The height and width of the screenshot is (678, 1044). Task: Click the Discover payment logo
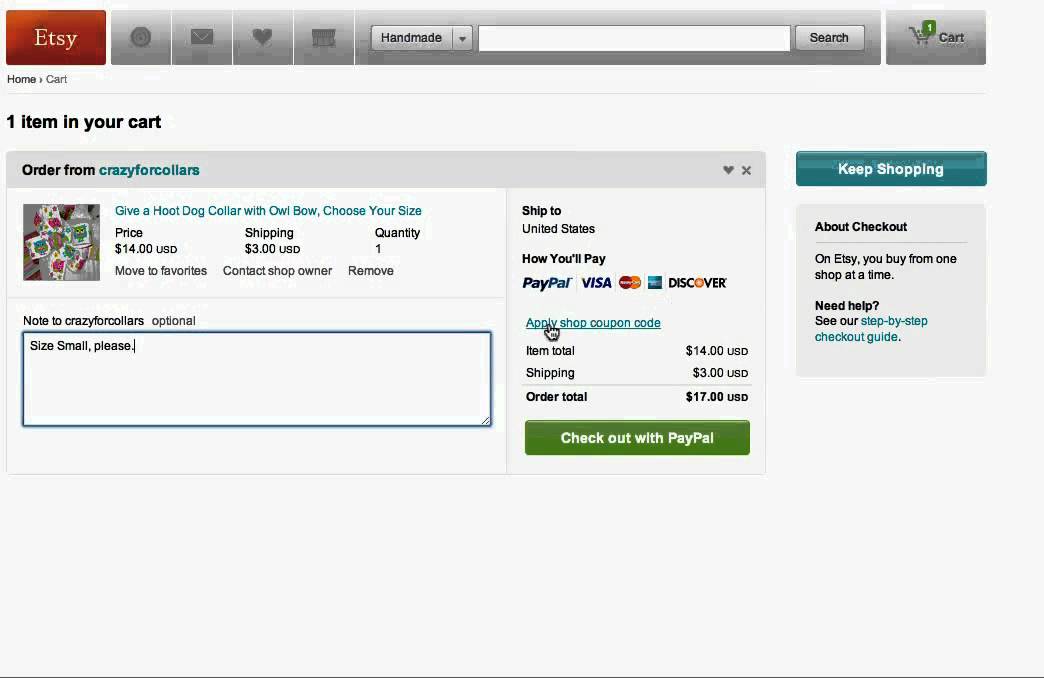click(x=697, y=283)
